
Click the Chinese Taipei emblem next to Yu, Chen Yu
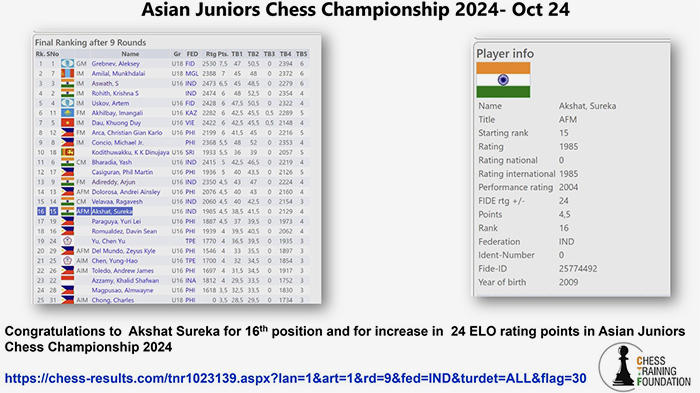tap(67, 241)
